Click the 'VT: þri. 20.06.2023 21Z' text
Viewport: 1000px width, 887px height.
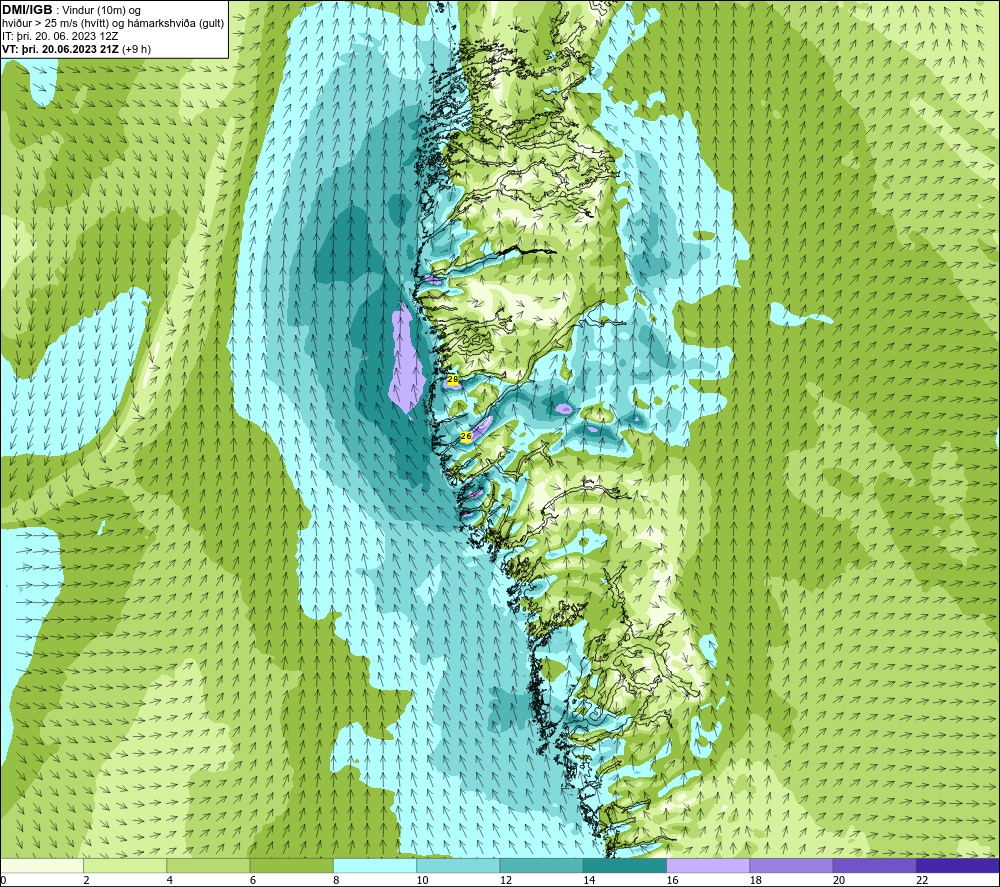click(x=60, y=49)
